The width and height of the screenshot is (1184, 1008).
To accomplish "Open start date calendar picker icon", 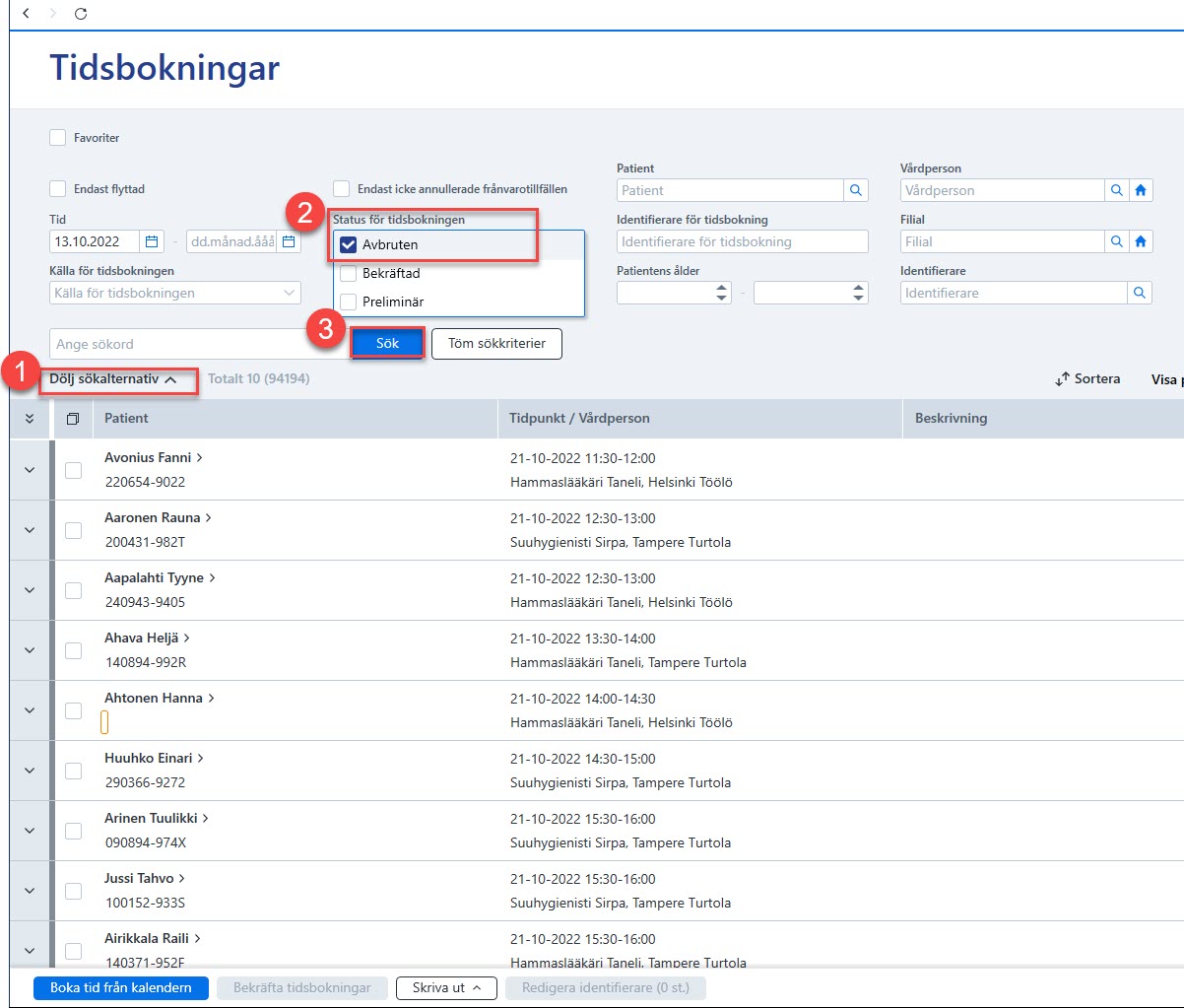I will pos(152,241).
